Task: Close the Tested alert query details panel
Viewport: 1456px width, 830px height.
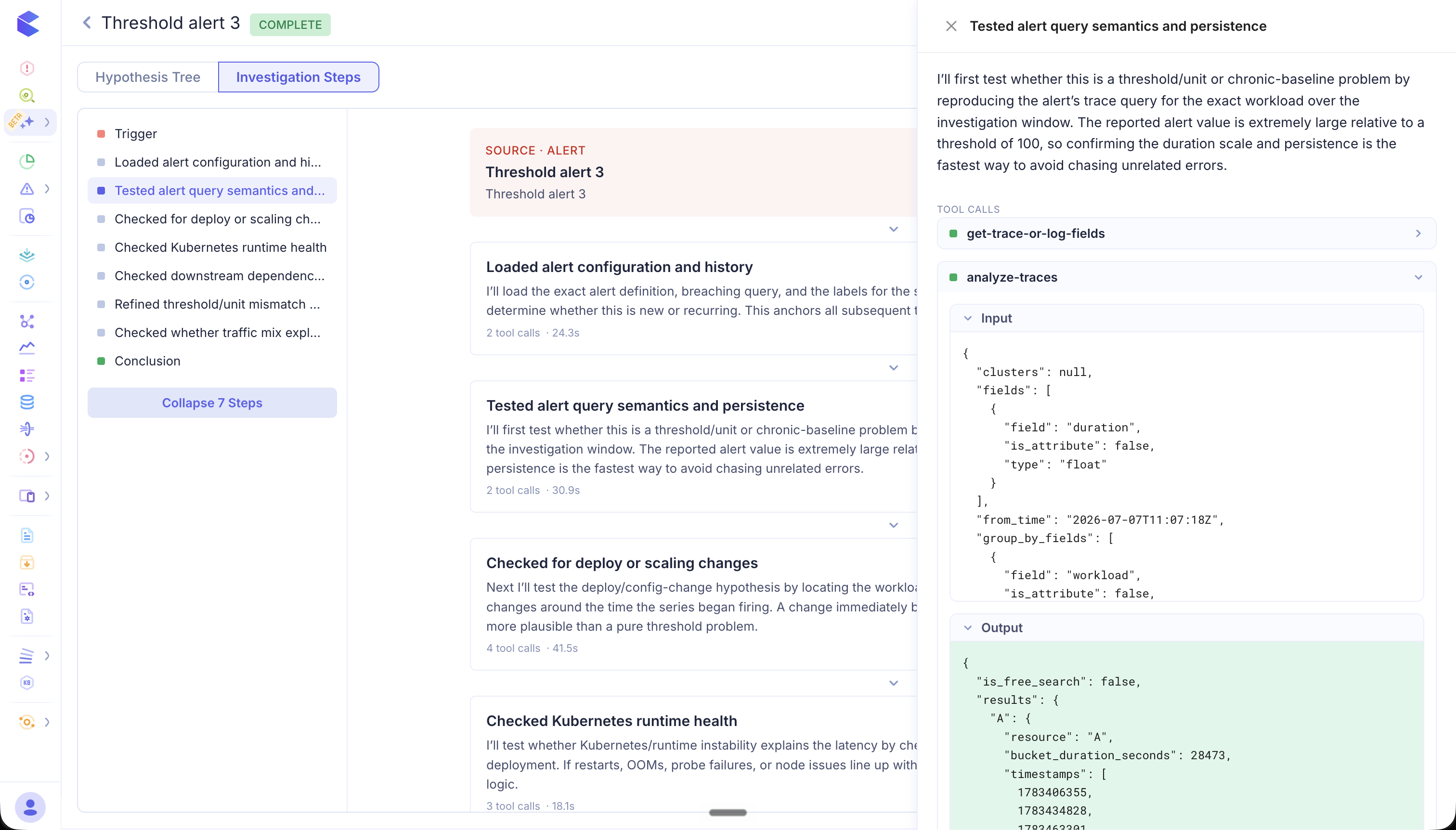Action: pyautogui.click(x=951, y=26)
